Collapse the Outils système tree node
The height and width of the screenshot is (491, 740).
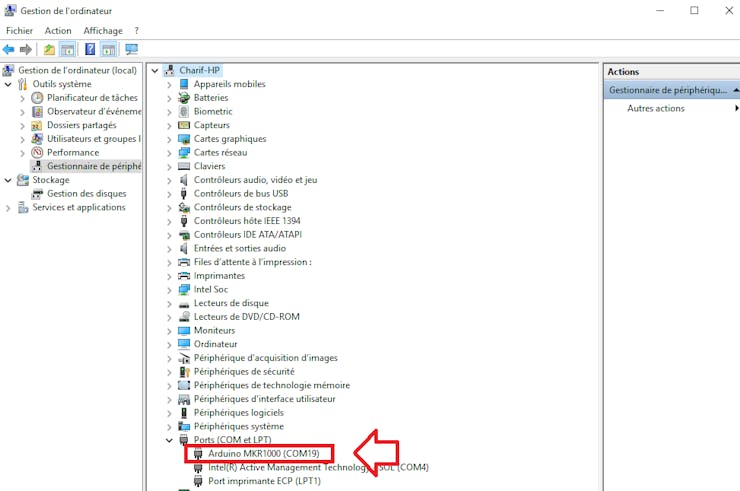(8, 85)
